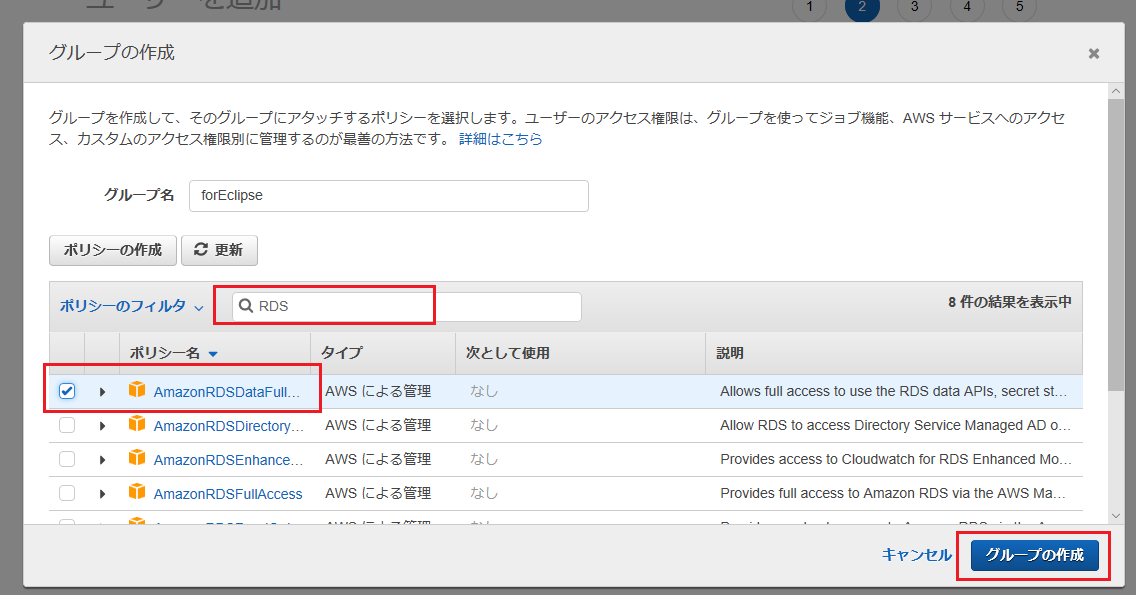Click the 更新 refresh button
This screenshot has width=1136, height=595.
(x=219, y=250)
